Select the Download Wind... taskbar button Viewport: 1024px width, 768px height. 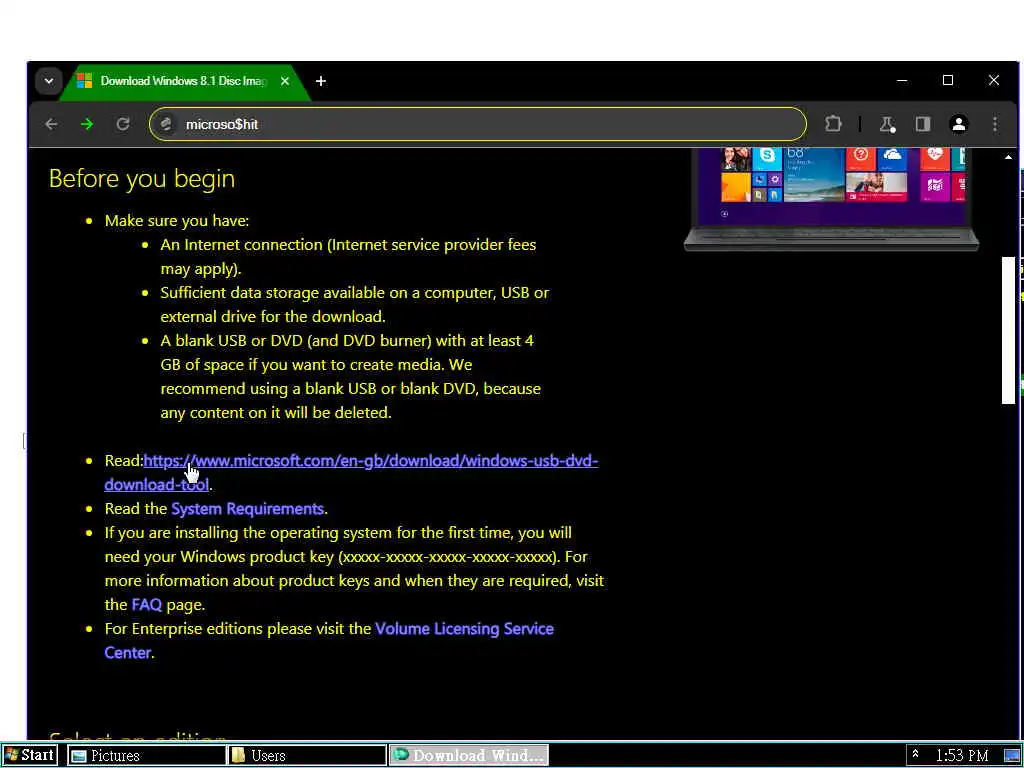pyautogui.click(x=469, y=756)
